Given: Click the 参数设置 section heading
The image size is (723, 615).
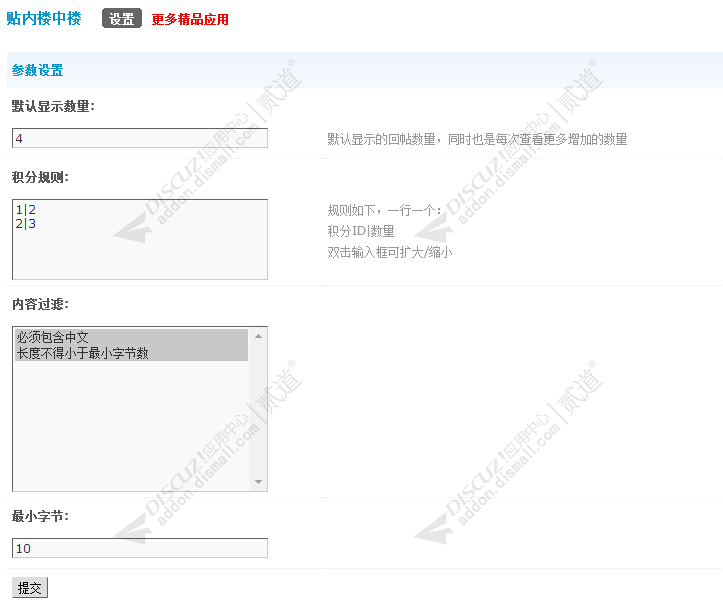Looking at the screenshot, I should click(37, 70).
